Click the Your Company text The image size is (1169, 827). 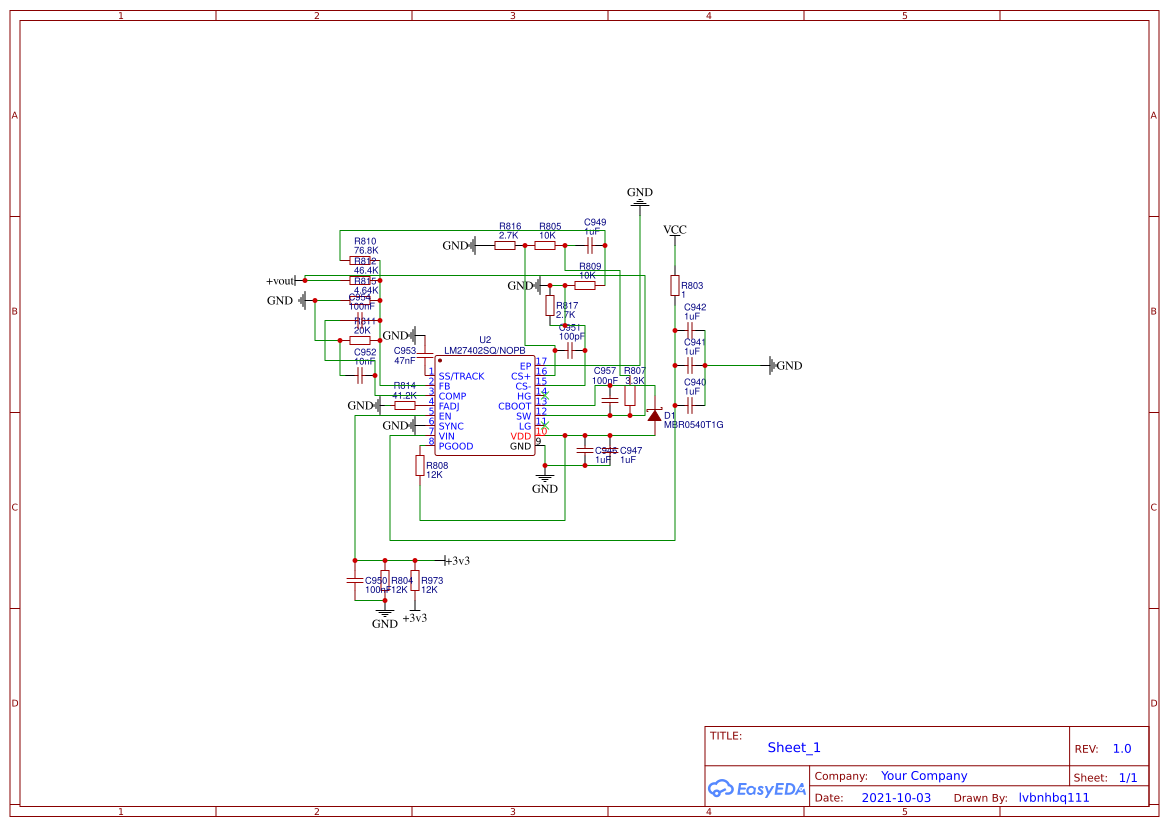click(x=923, y=775)
